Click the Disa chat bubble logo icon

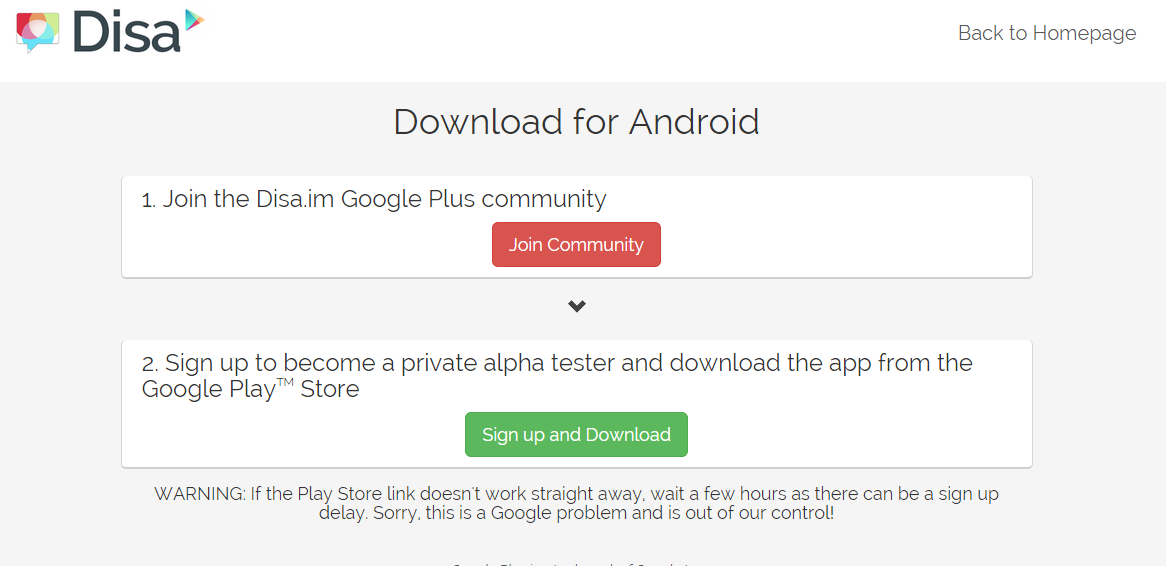(x=37, y=33)
